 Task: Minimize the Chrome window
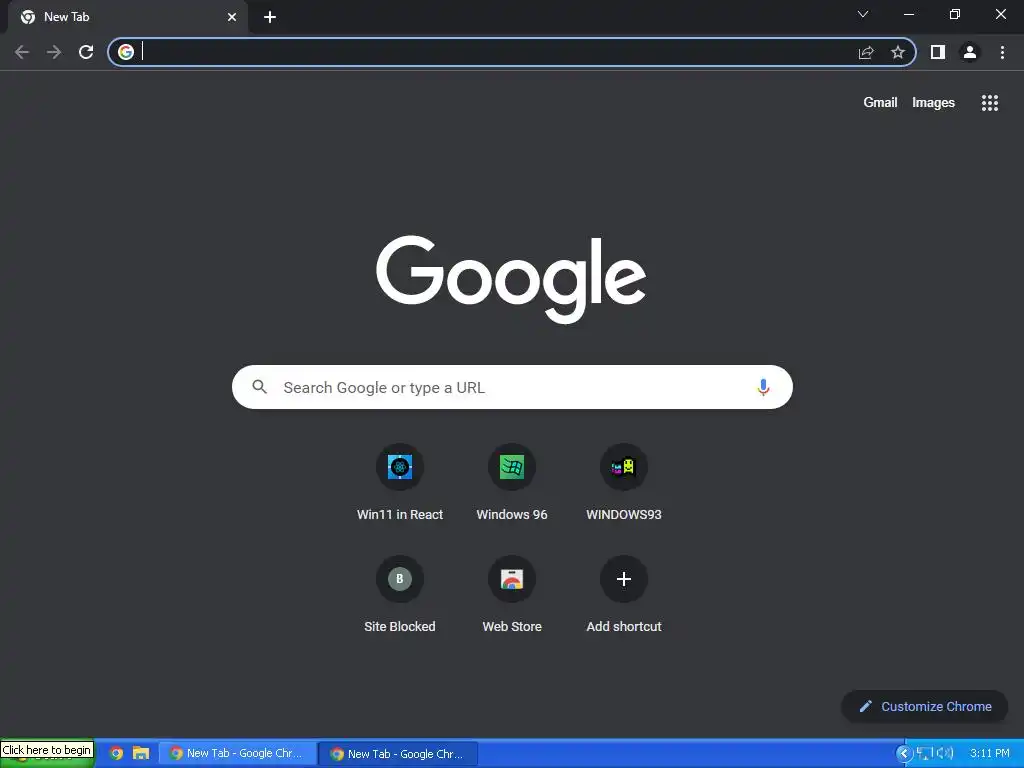click(x=908, y=14)
